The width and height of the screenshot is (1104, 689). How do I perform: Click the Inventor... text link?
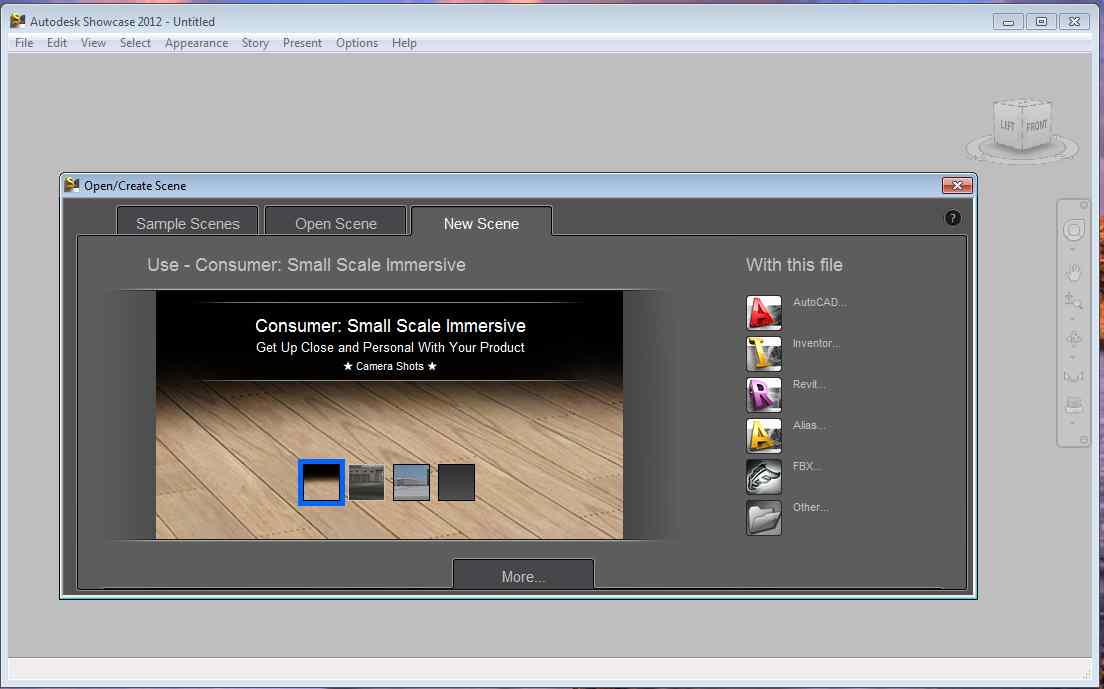pos(816,343)
